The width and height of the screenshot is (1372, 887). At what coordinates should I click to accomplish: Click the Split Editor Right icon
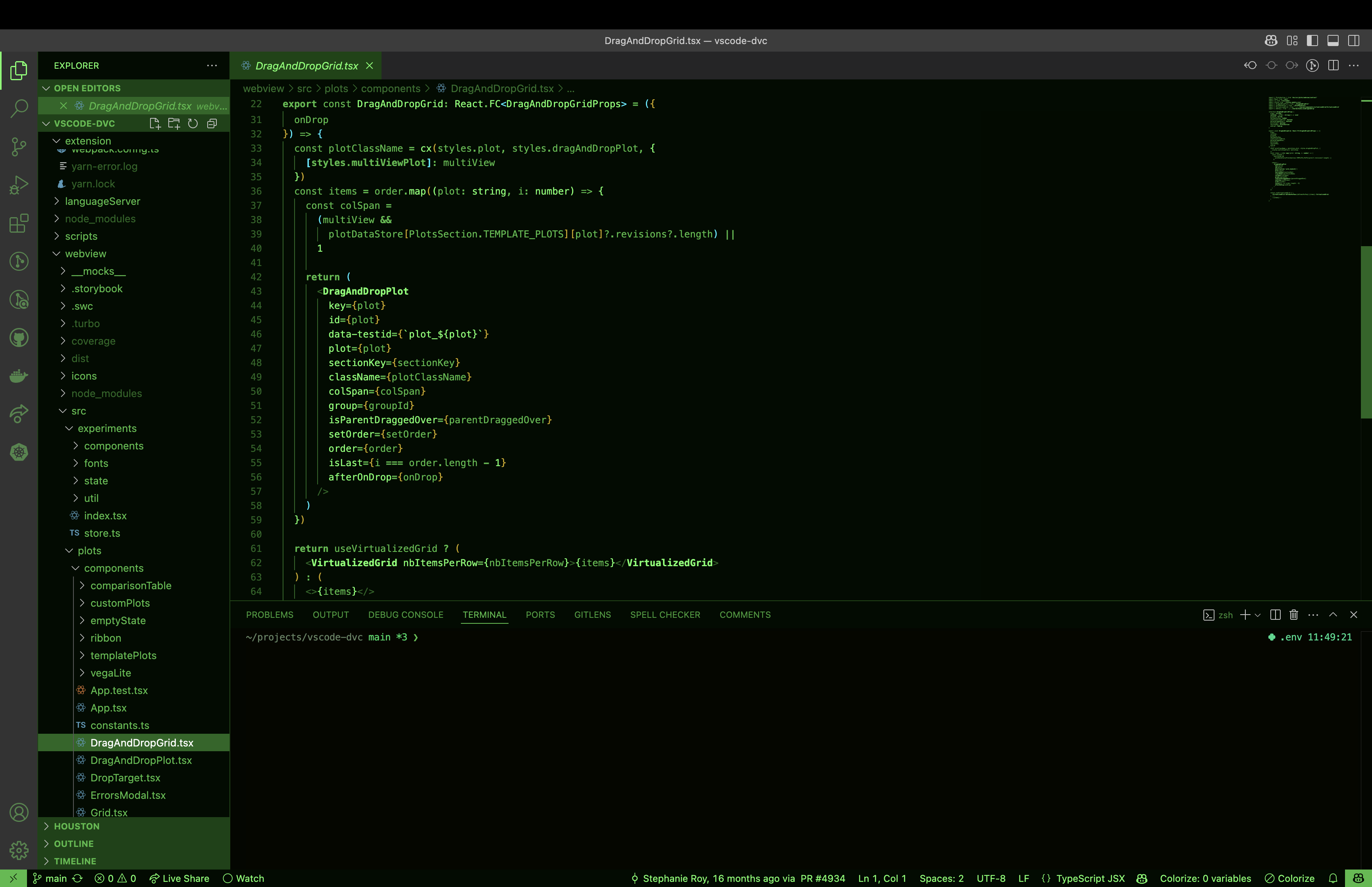point(1333,66)
